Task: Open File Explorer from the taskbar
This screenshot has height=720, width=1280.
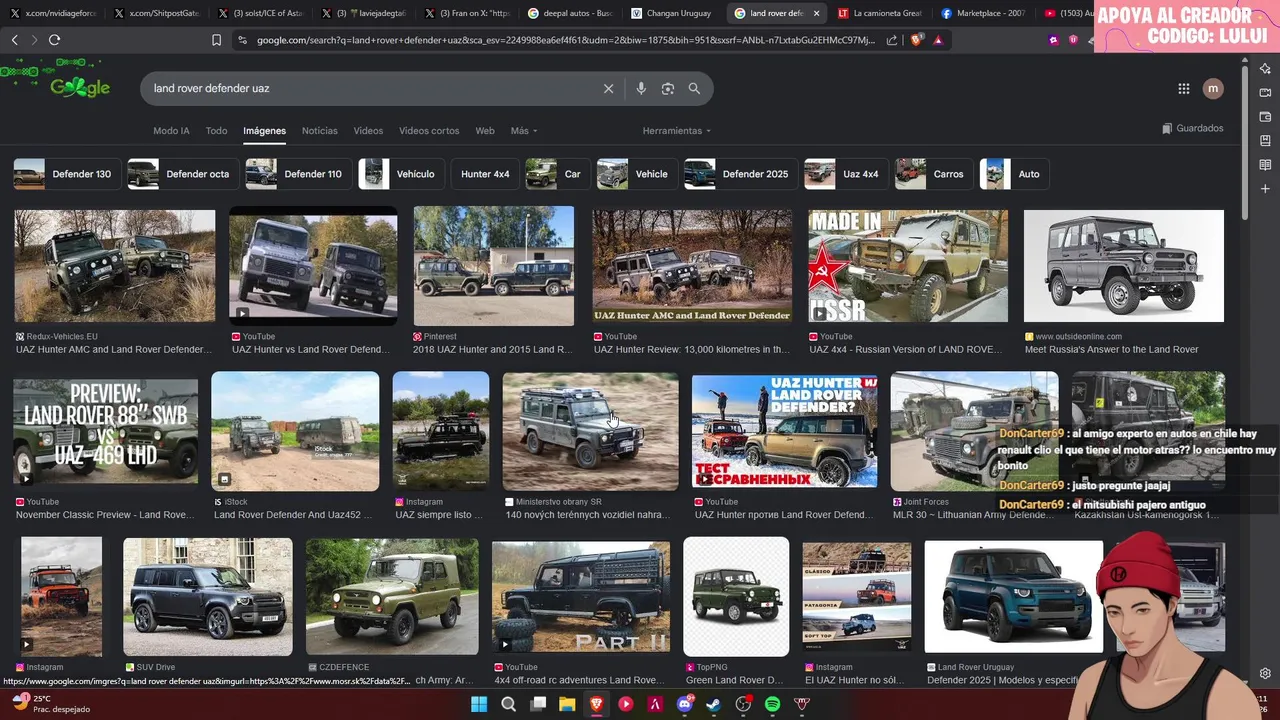Action: (567, 704)
